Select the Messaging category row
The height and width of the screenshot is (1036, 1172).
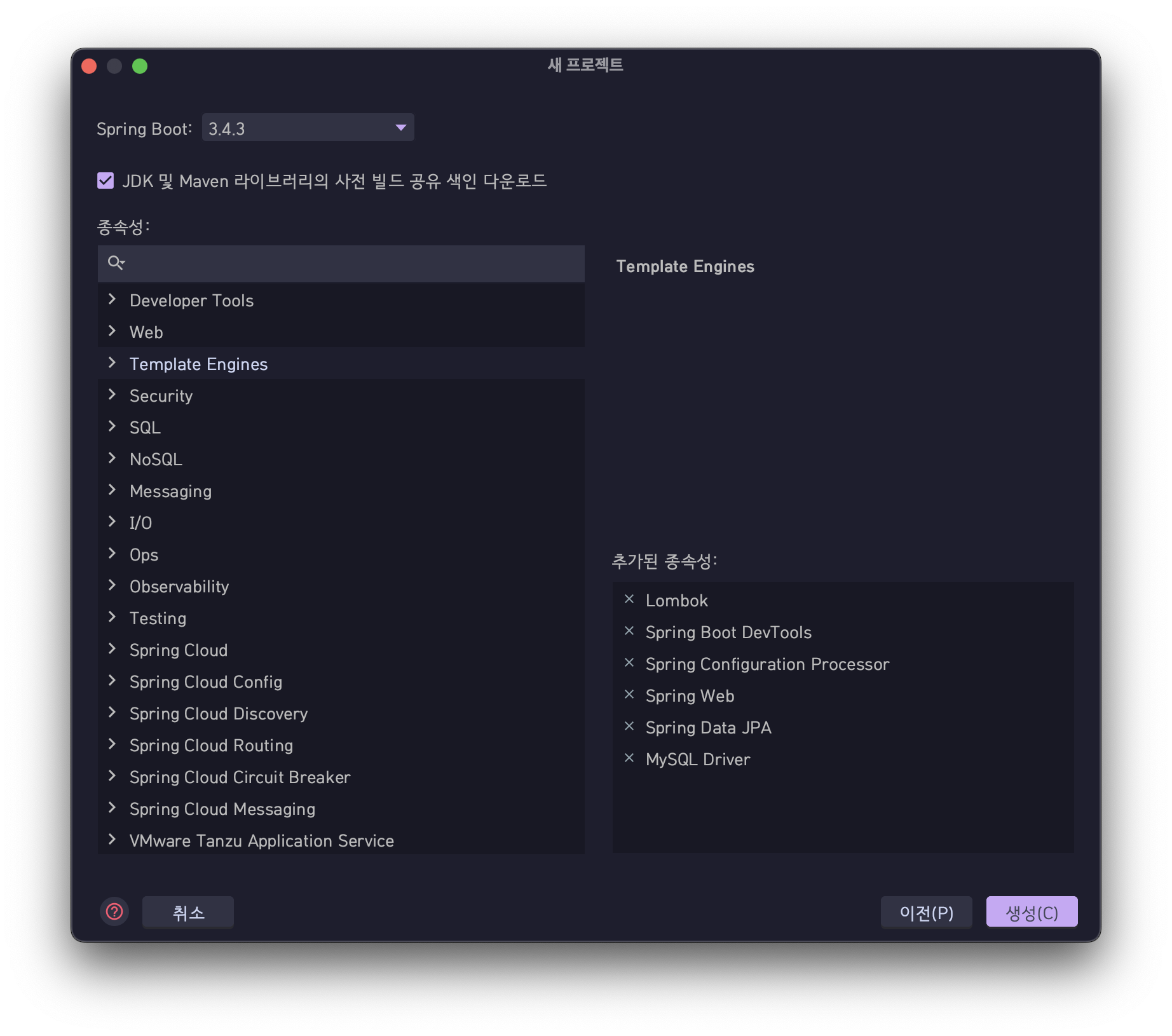(341, 491)
